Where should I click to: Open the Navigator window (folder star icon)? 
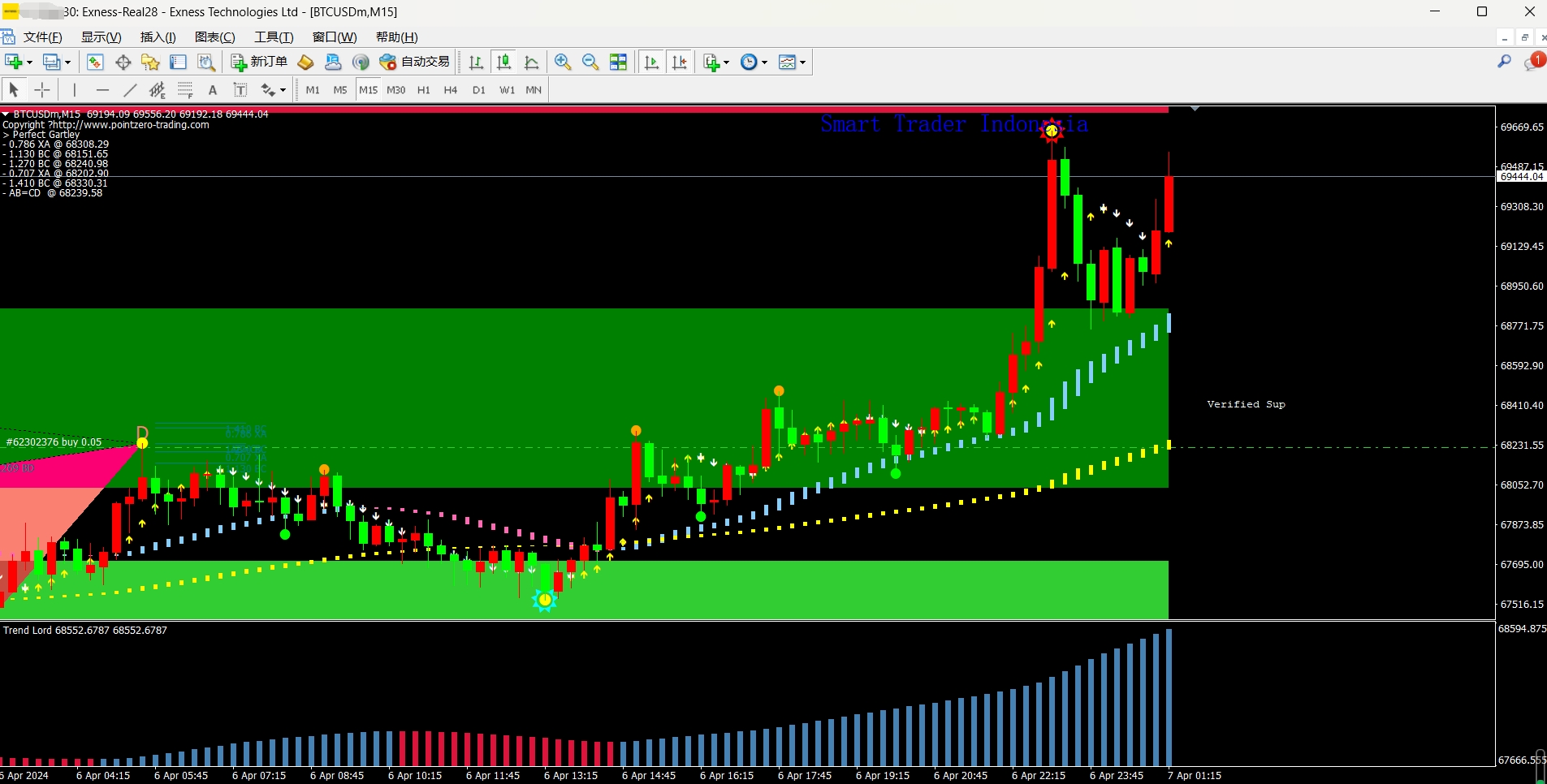click(150, 62)
